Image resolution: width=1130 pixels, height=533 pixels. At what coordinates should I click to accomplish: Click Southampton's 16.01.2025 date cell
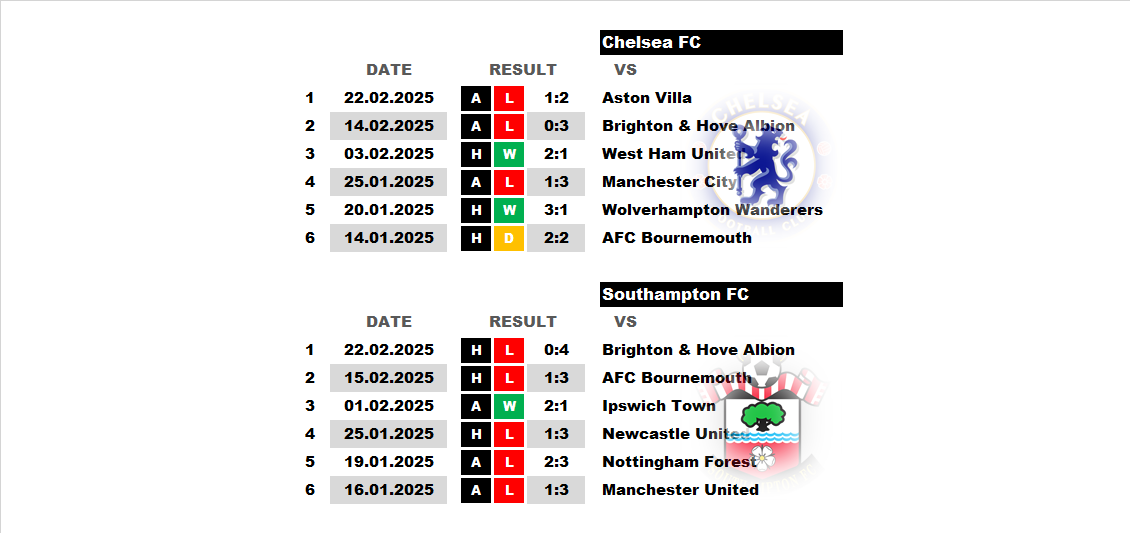tap(388, 491)
